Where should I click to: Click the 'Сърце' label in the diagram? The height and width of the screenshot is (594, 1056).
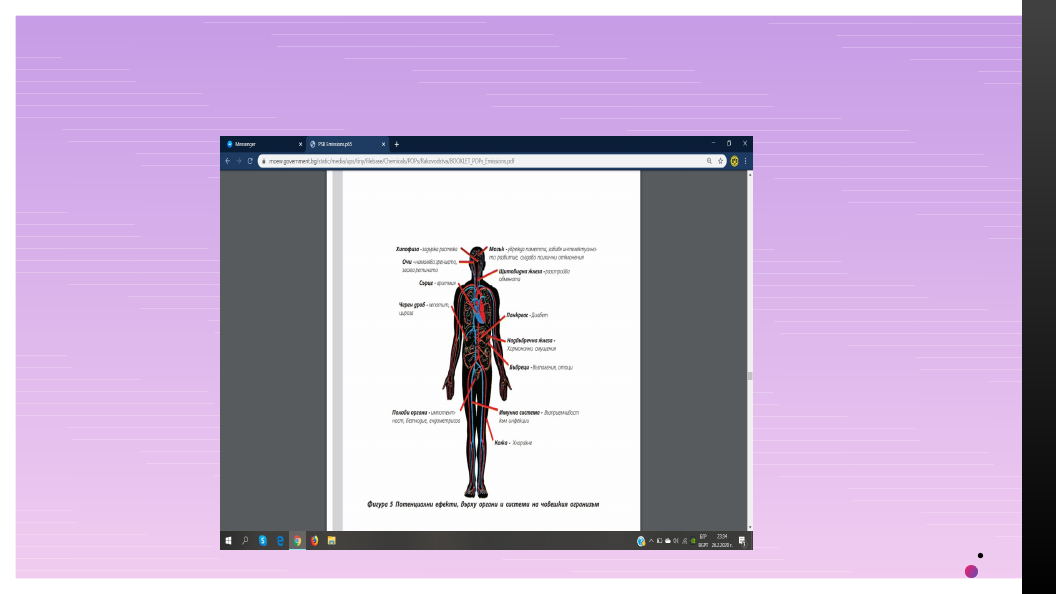tap(426, 283)
